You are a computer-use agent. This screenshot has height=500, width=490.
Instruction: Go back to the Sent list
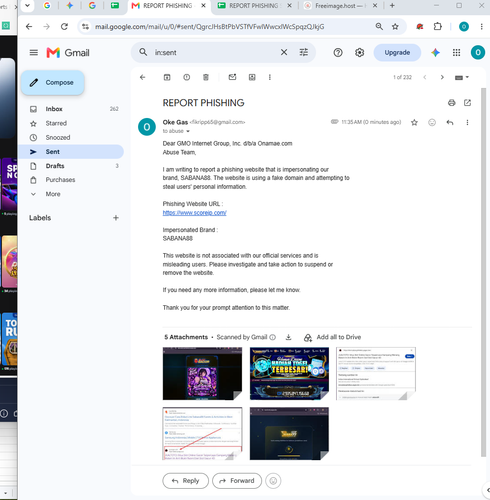pyautogui.click(x=143, y=77)
